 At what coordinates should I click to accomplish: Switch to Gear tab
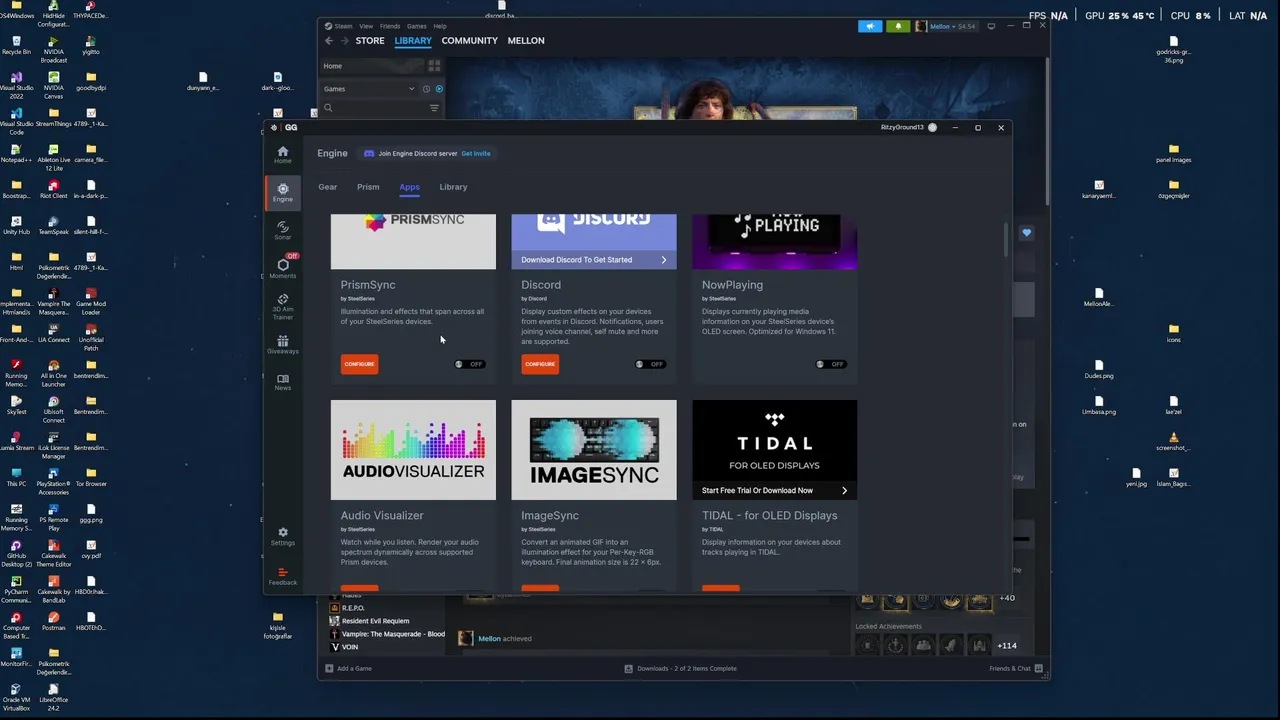tap(328, 187)
